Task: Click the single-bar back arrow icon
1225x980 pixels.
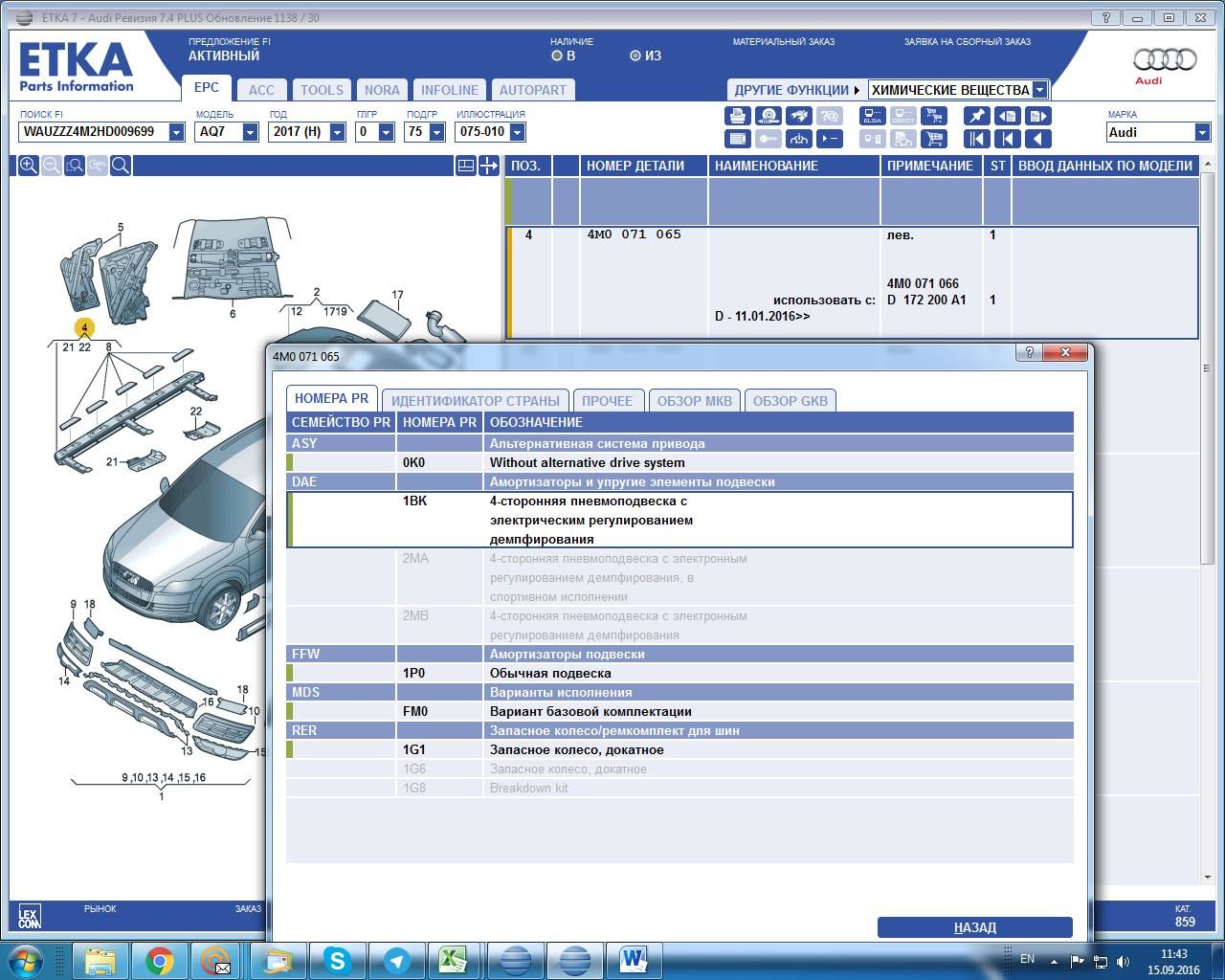Action: tap(1007, 139)
